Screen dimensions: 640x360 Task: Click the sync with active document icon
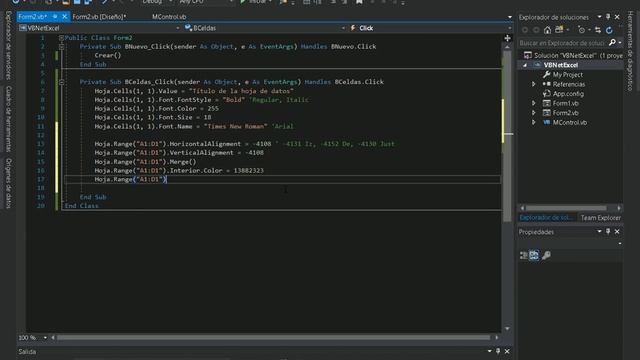coord(598,30)
